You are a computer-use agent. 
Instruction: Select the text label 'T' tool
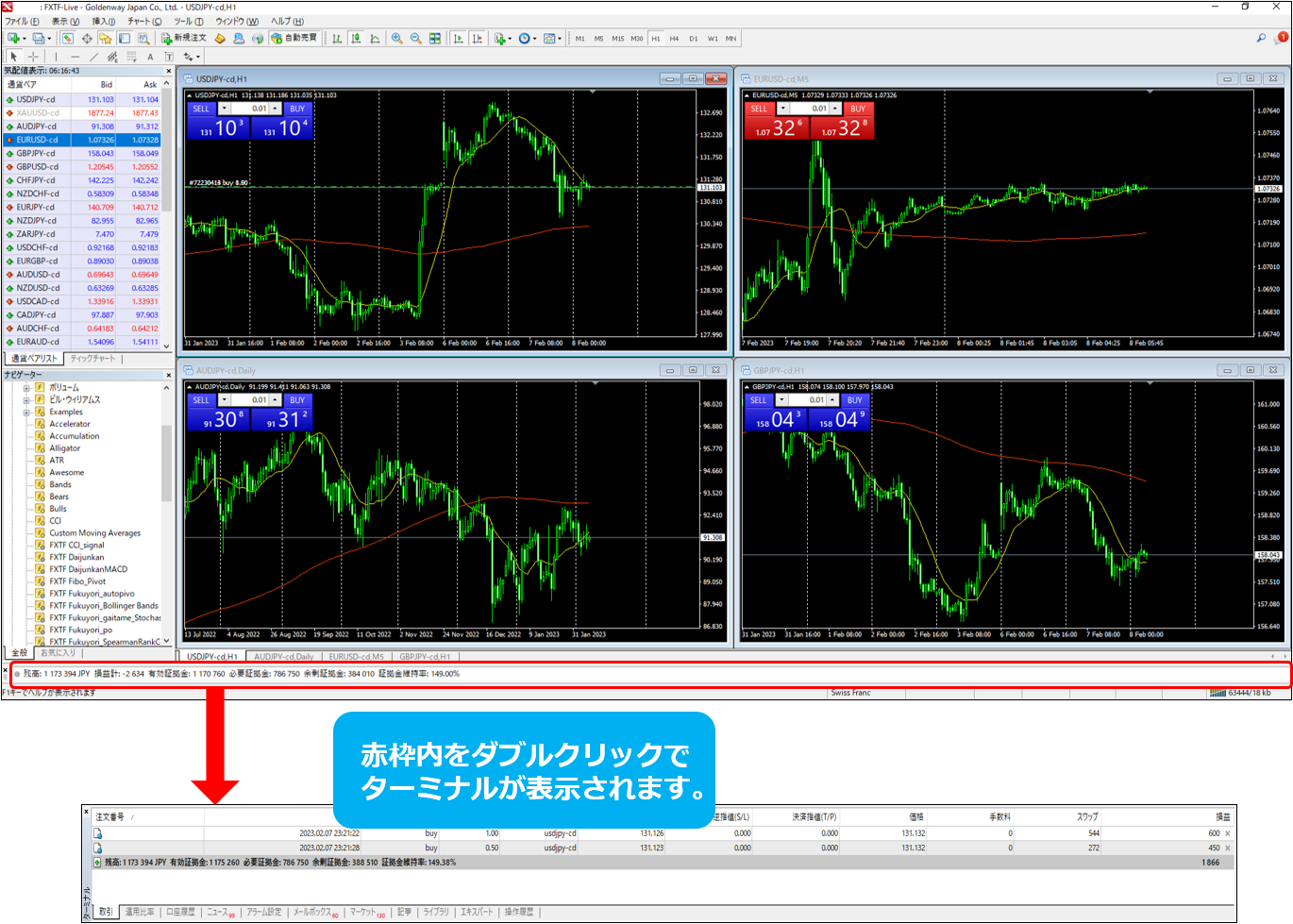point(169,57)
